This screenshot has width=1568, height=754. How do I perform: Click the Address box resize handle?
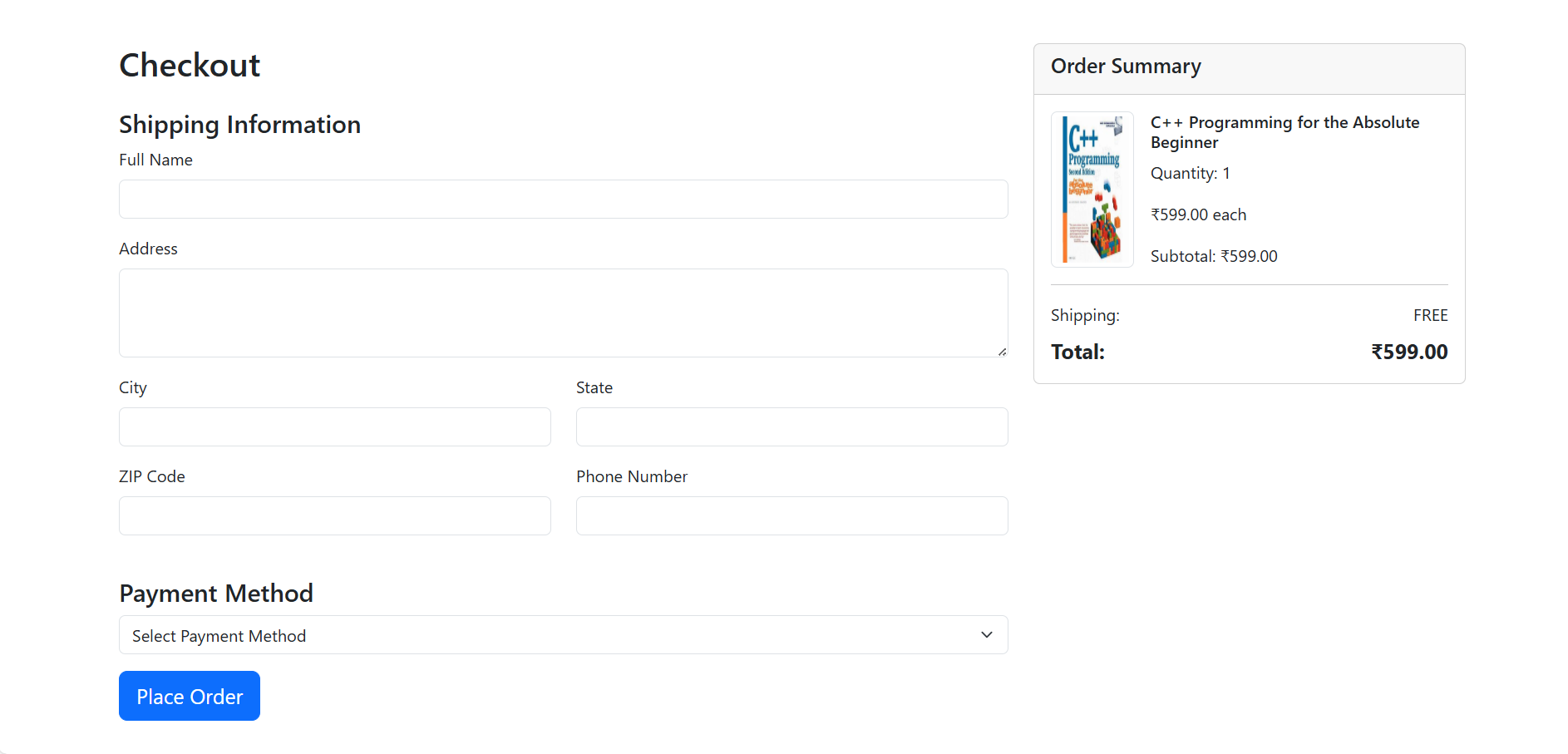(x=1002, y=352)
